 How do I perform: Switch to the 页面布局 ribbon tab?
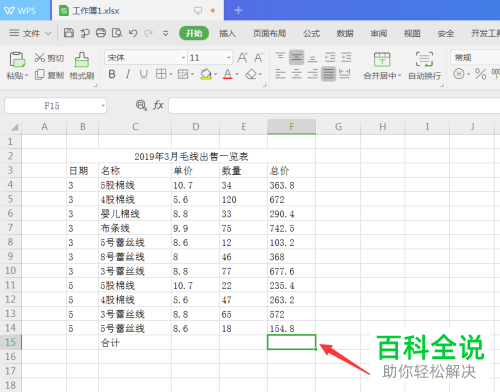[x=269, y=33]
